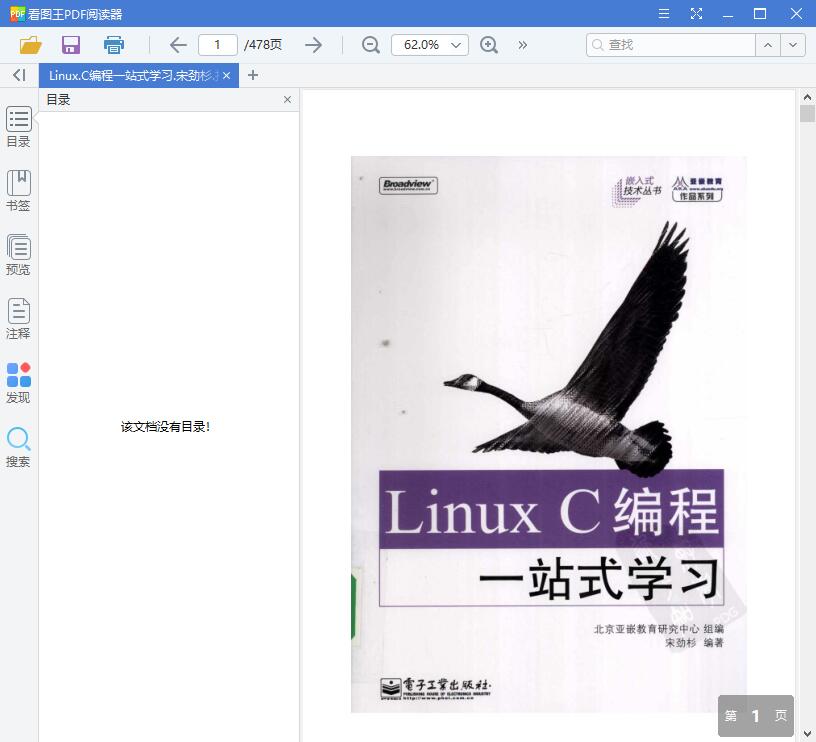This screenshot has height=742, width=816.
Task: Click the 查找 search field
Action: coord(671,45)
